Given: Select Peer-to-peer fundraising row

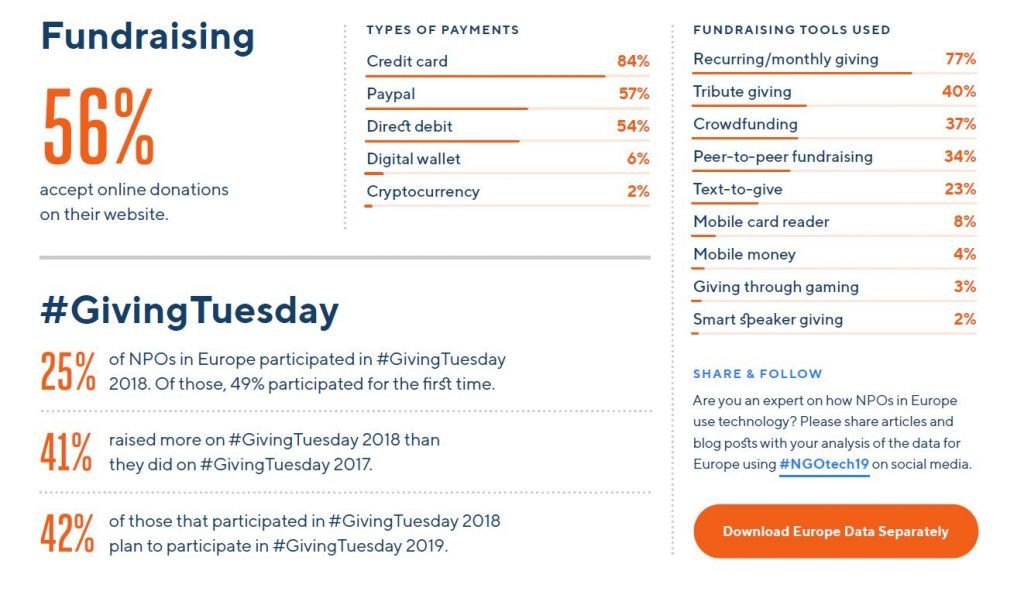Looking at the screenshot, I should (x=834, y=157).
